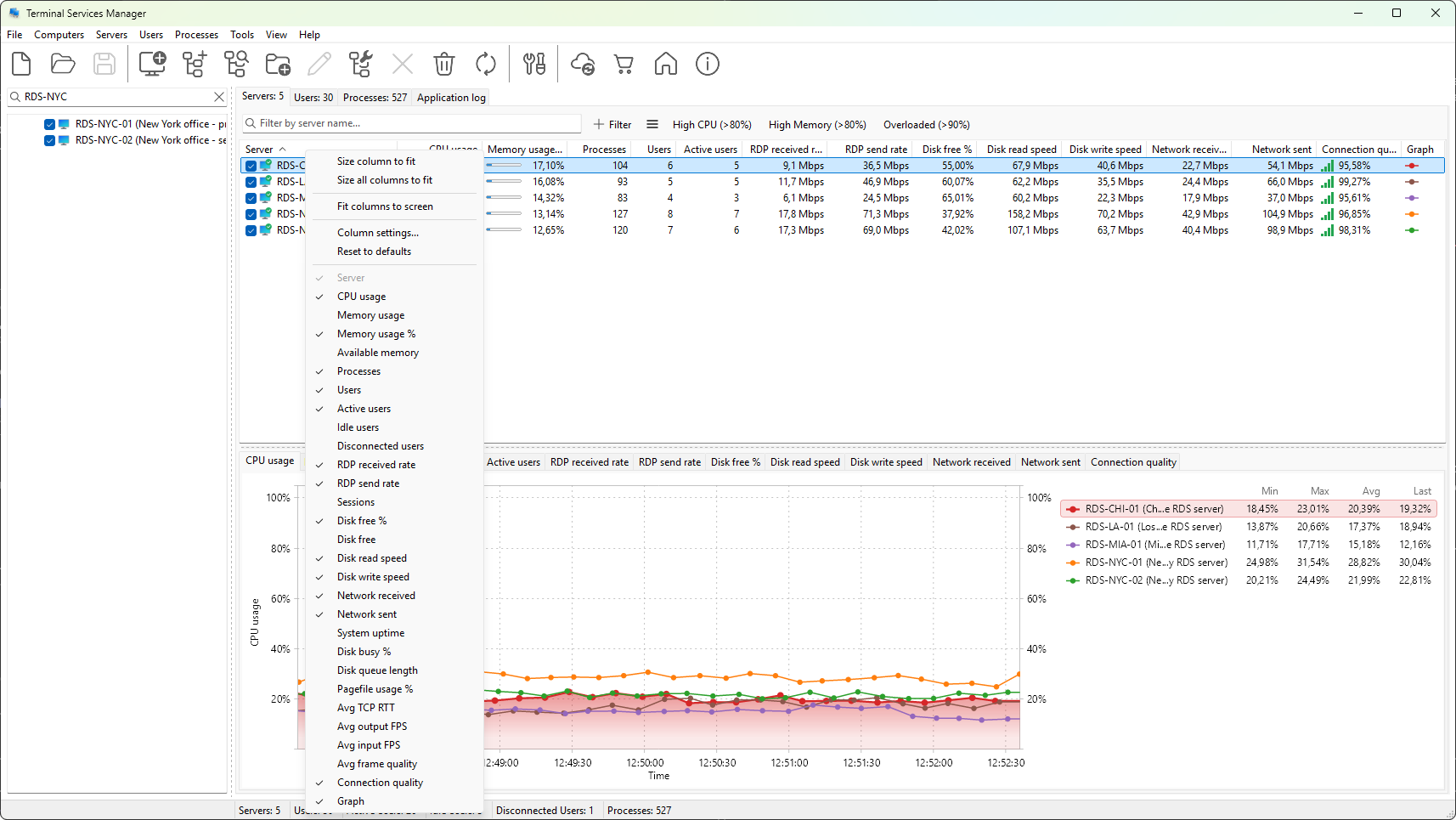Click the Home toolbar icon
This screenshot has width=1456, height=820.
coord(666,64)
